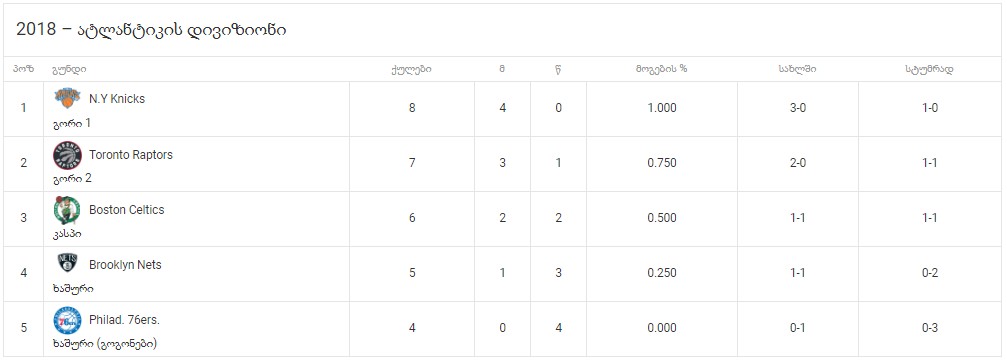
Task: Open the Brooklyn Nets team link
Action: [x=125, y=265]
